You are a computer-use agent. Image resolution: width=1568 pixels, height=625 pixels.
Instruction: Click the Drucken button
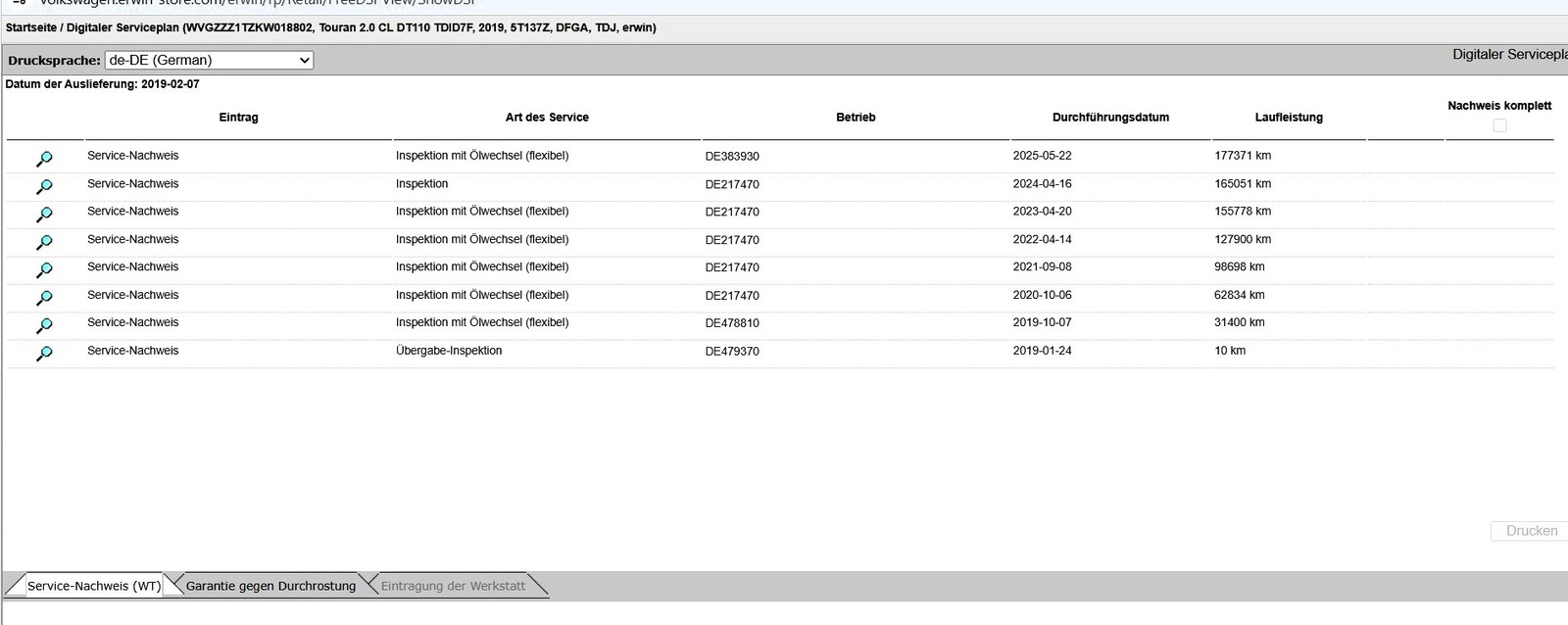[x=1531, y=531]
